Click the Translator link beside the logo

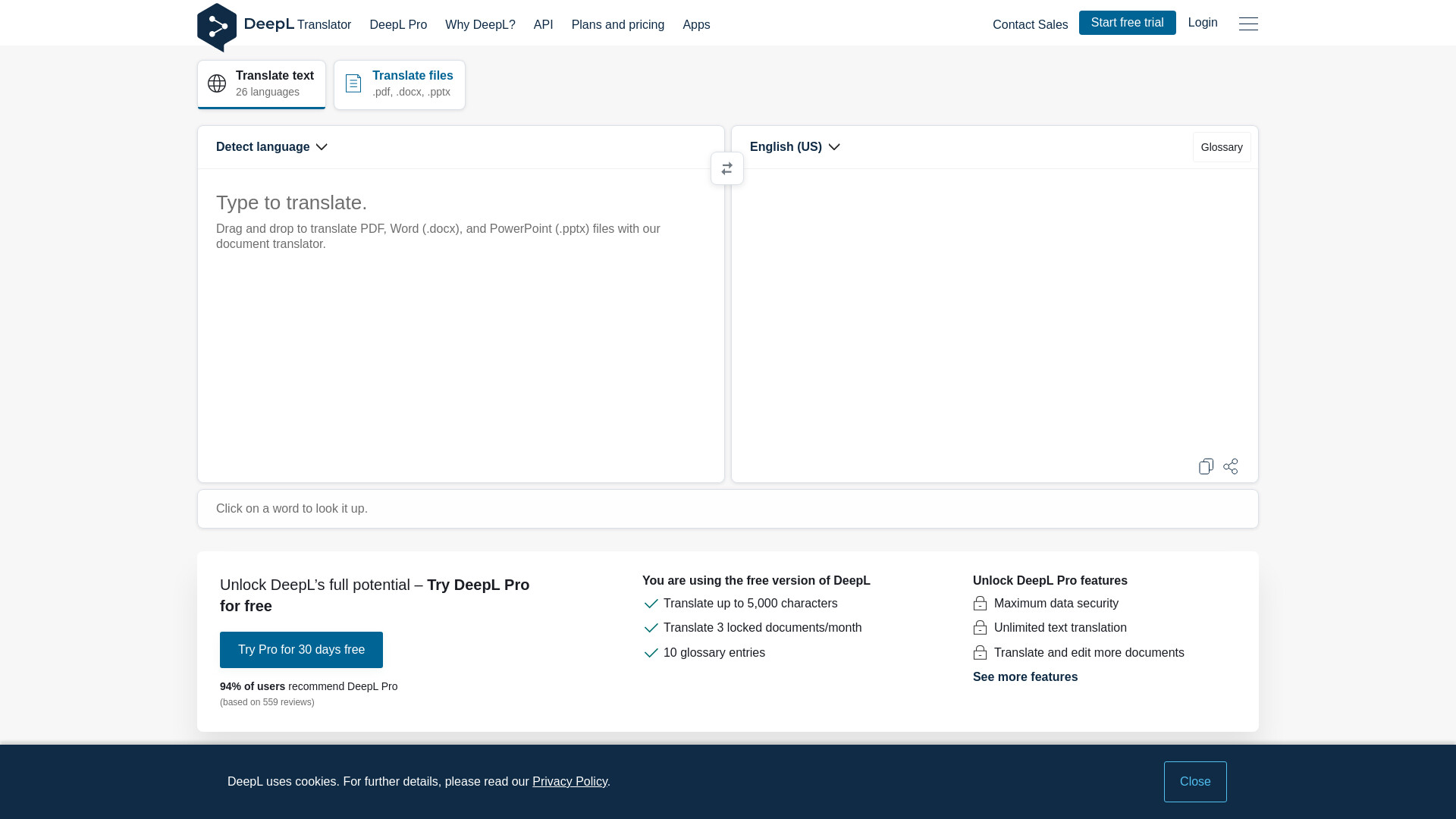click(x=324, y=25)
